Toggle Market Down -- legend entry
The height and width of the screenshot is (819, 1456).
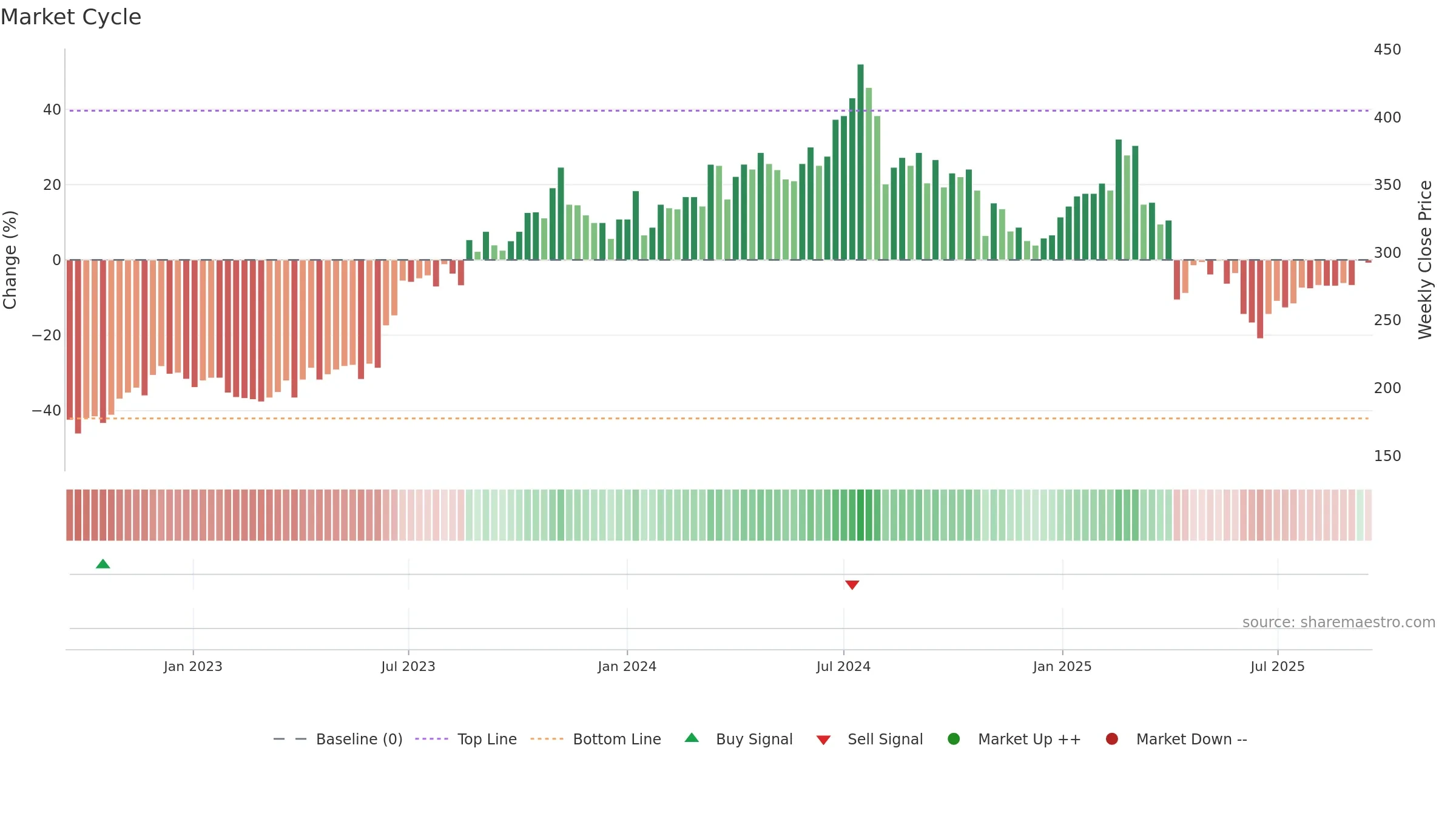click(1176, 739)
